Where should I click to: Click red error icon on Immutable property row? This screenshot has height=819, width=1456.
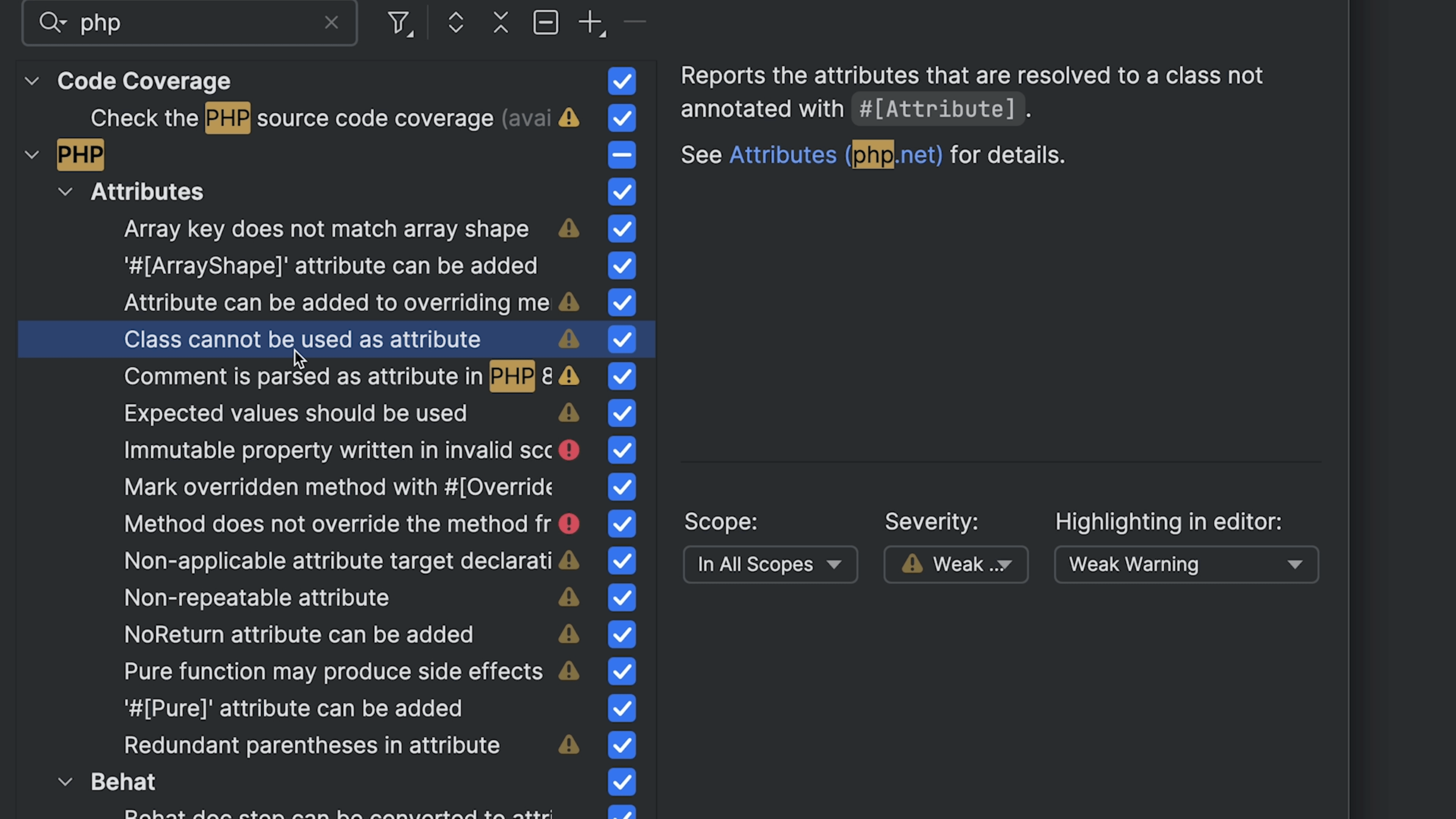(569, 450)
